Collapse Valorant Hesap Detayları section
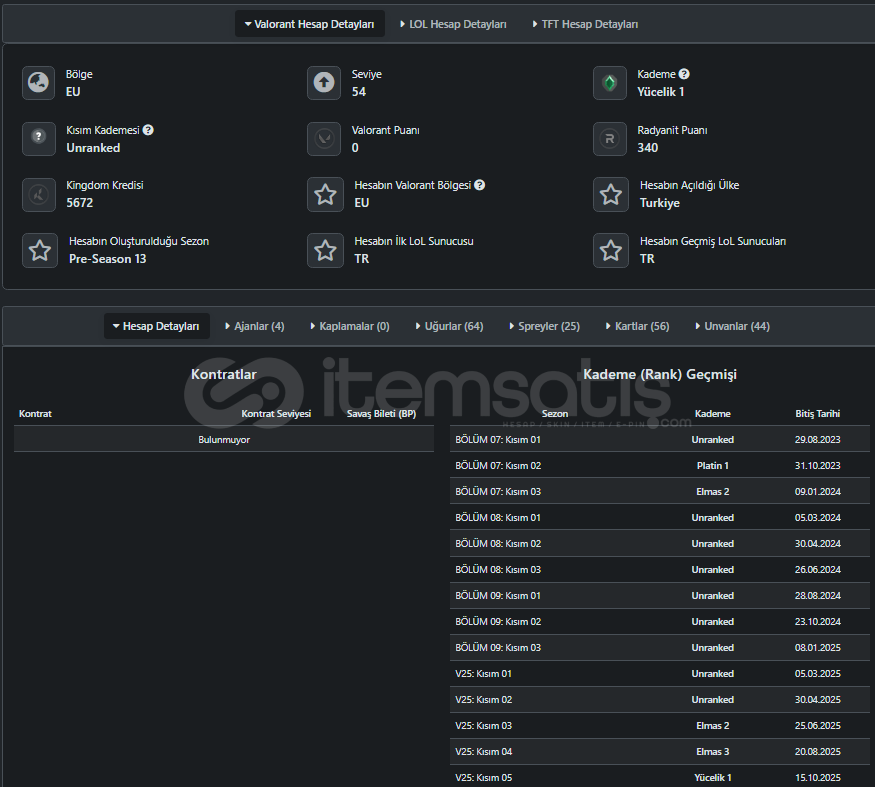Viewport: 875px width, 787px height. pyautogui.click(x=310, y=24)
